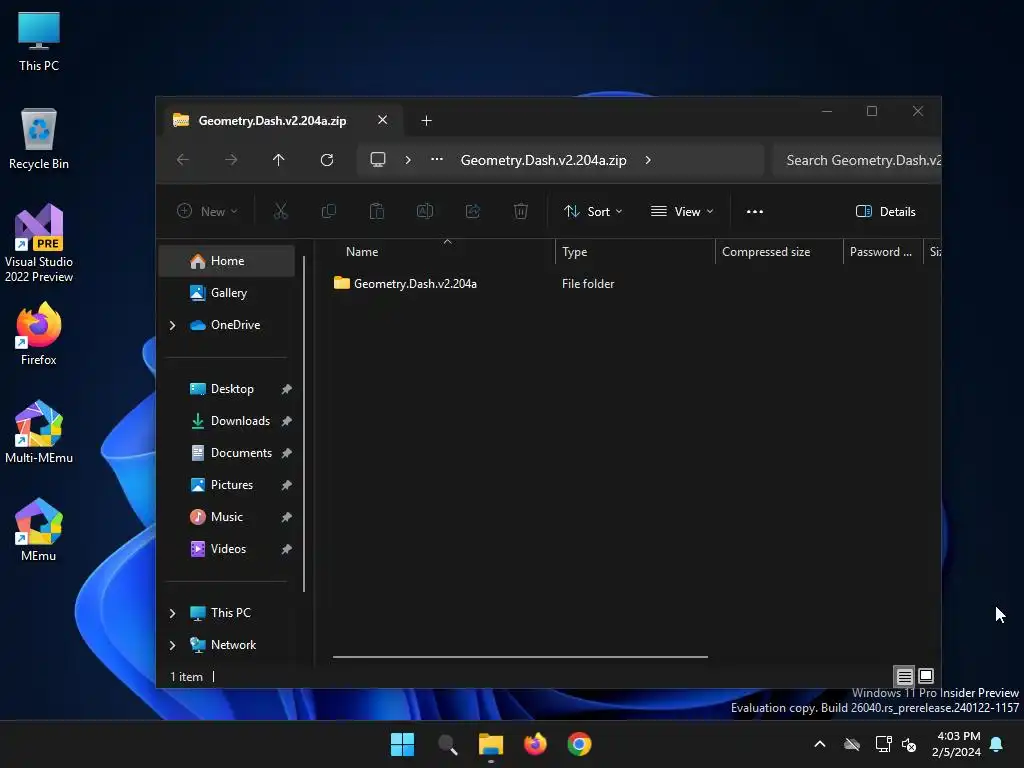Select the Recycle Bin desktop icon
The width and height of the screenshot is (1024, 768).
click(39, 139)
